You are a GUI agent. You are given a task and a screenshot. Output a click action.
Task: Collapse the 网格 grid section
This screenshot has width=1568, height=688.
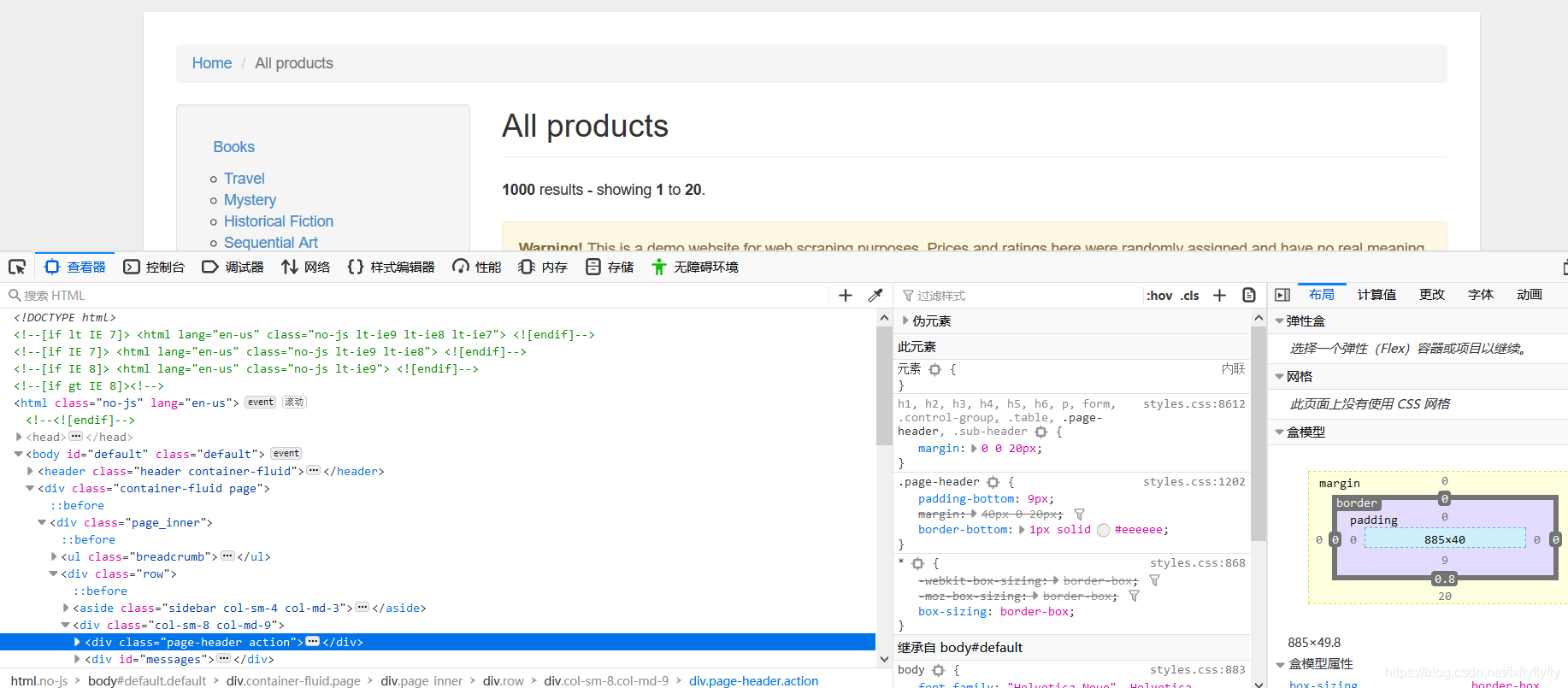[1279, 376]
